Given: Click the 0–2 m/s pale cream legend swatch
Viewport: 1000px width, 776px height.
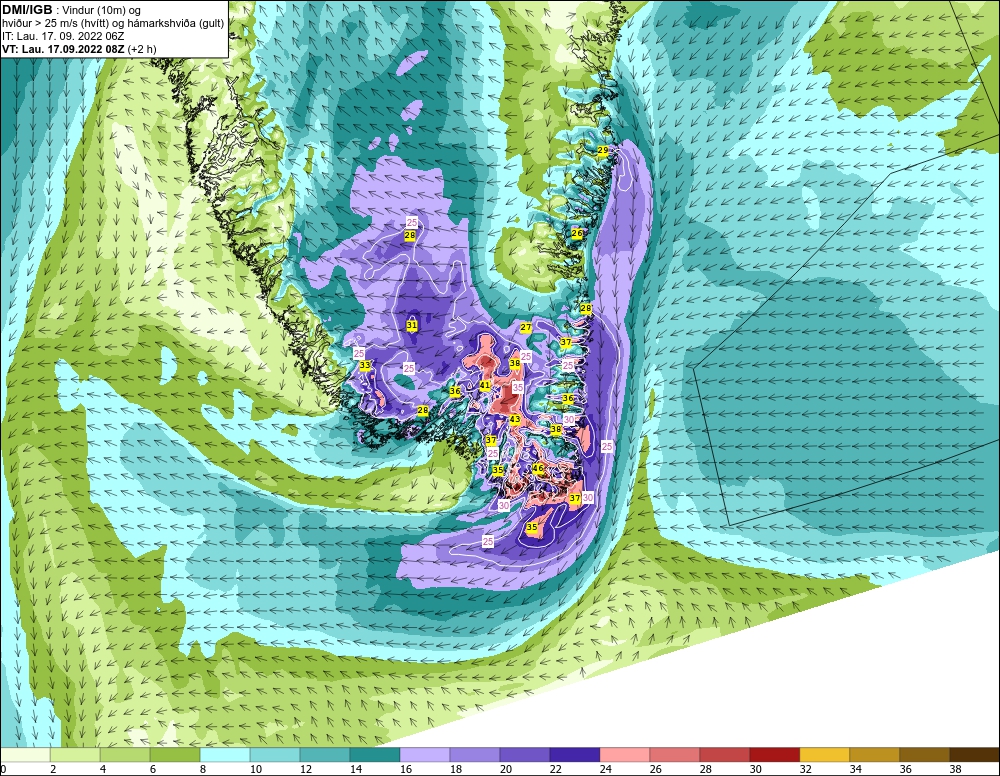Looking at the screenshot, I should (26, 755).
